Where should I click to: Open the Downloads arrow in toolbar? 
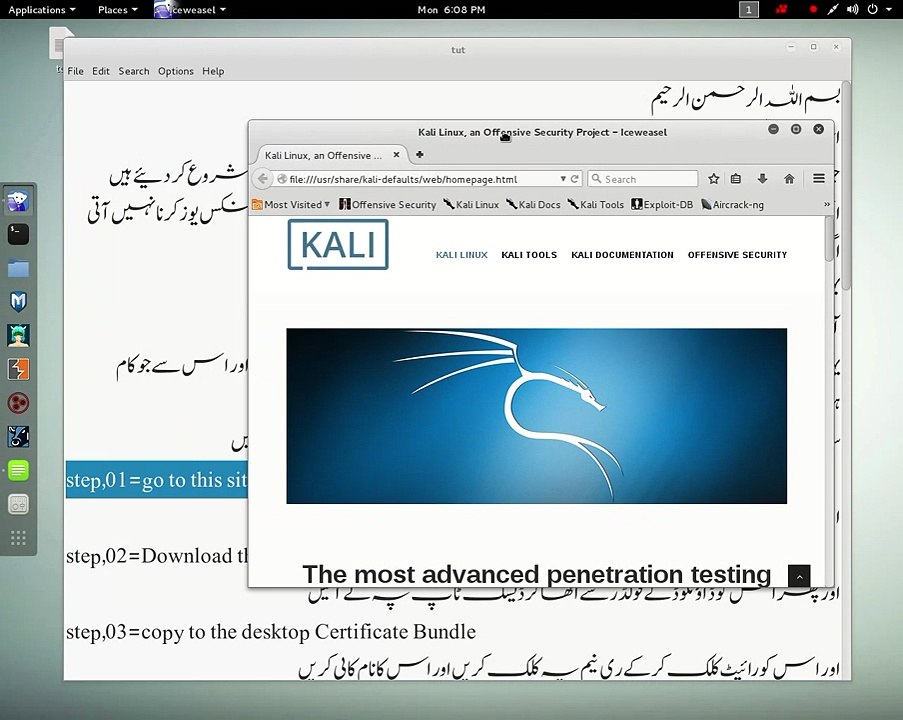[762, 179]
